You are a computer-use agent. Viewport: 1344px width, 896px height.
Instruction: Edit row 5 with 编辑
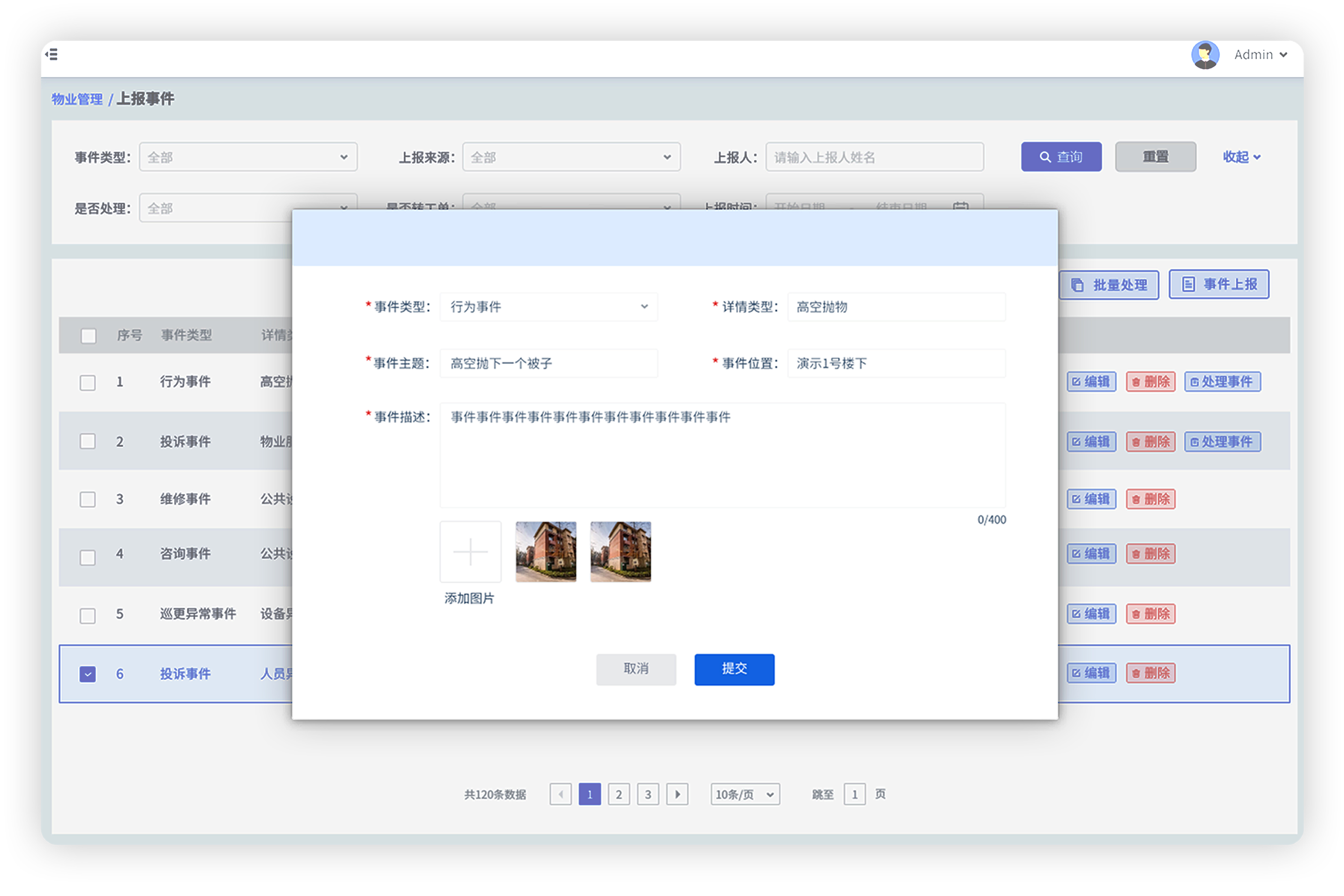(1092, 614)
